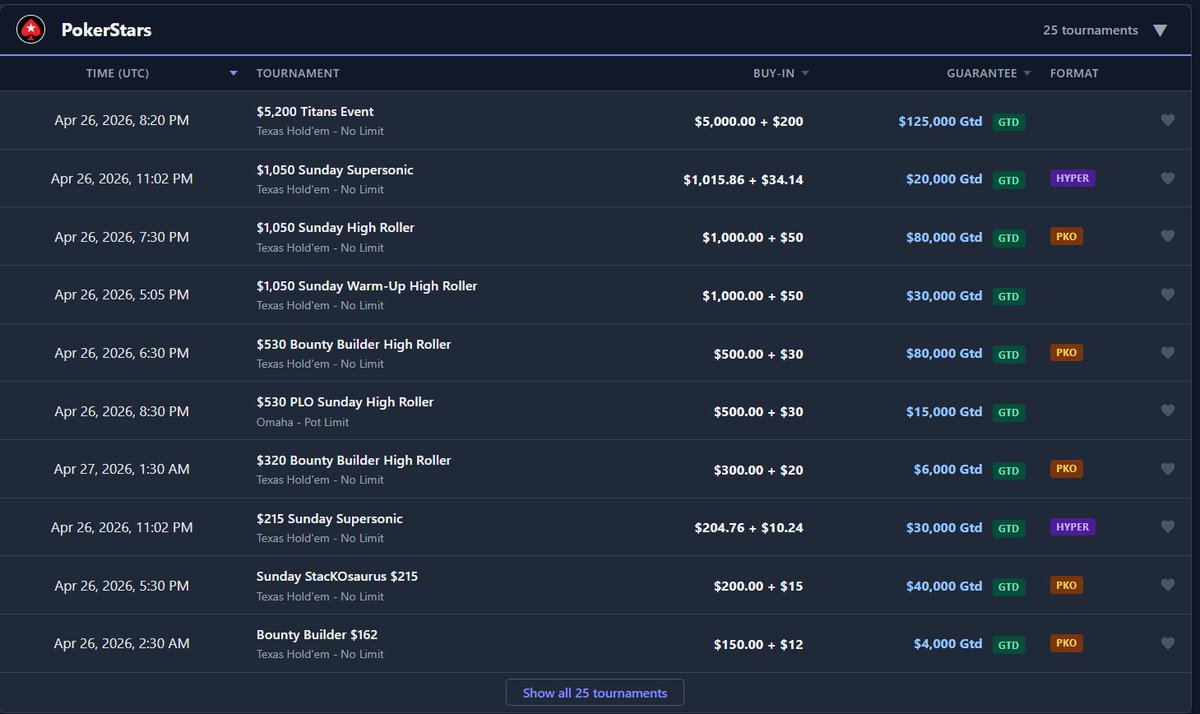Sort by the TIME (UTC) column arrow
Screen dimensions: 1200x714
point(233,73)
